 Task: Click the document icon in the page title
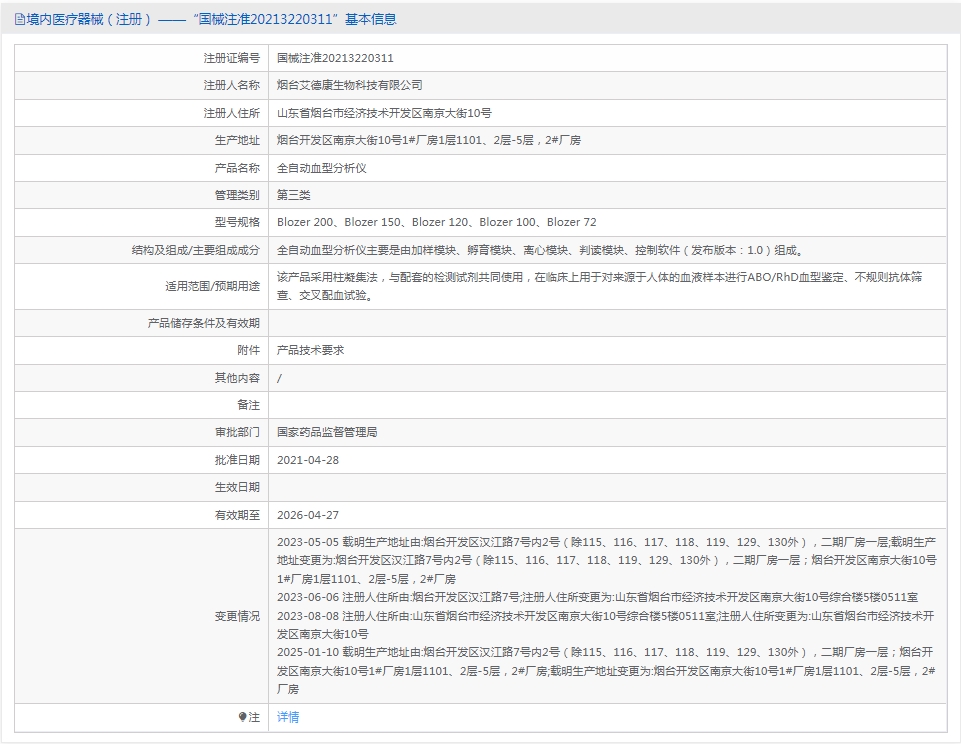tap(20, 19)
